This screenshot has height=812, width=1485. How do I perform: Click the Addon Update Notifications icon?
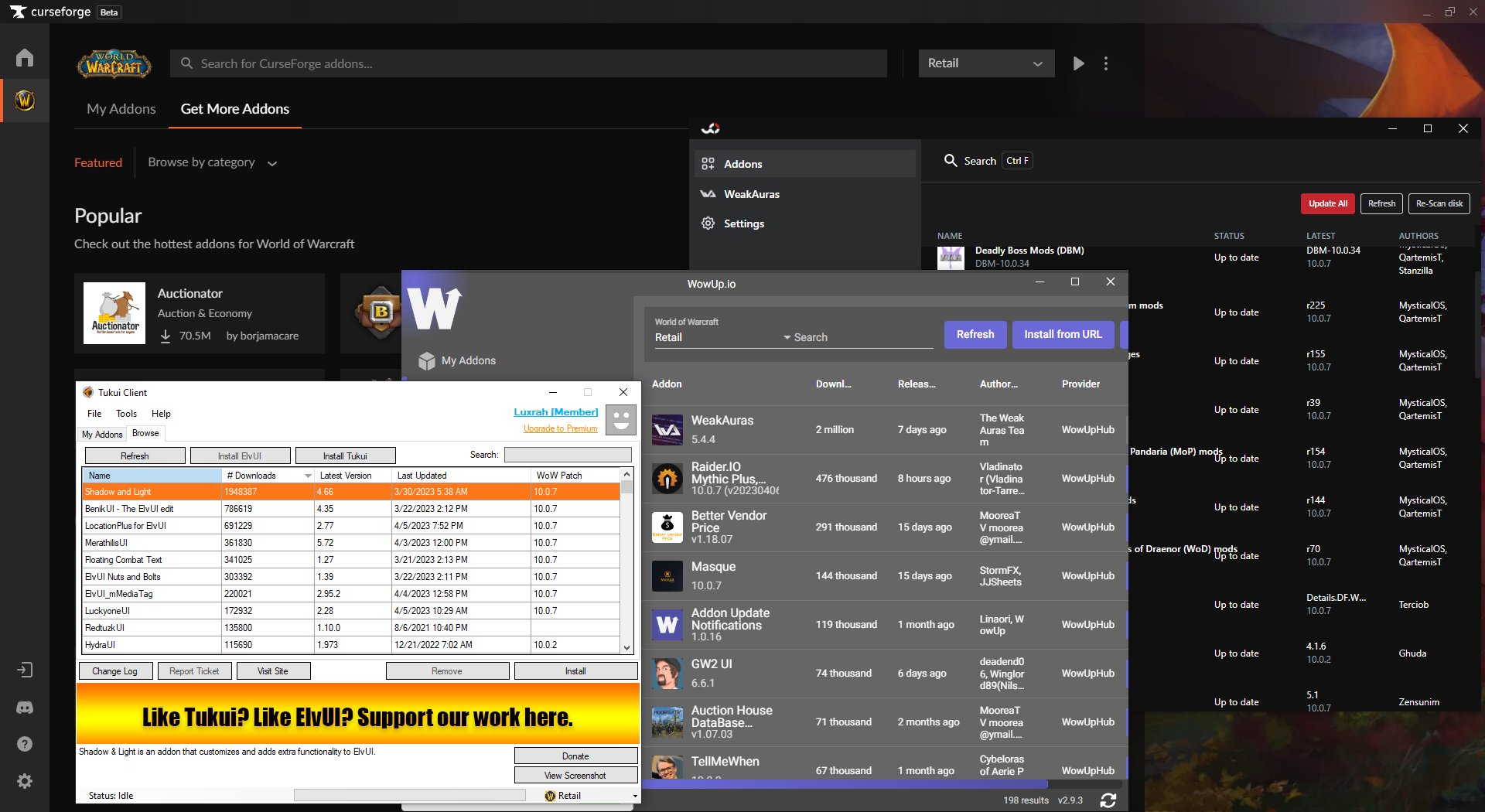(667, 625)
